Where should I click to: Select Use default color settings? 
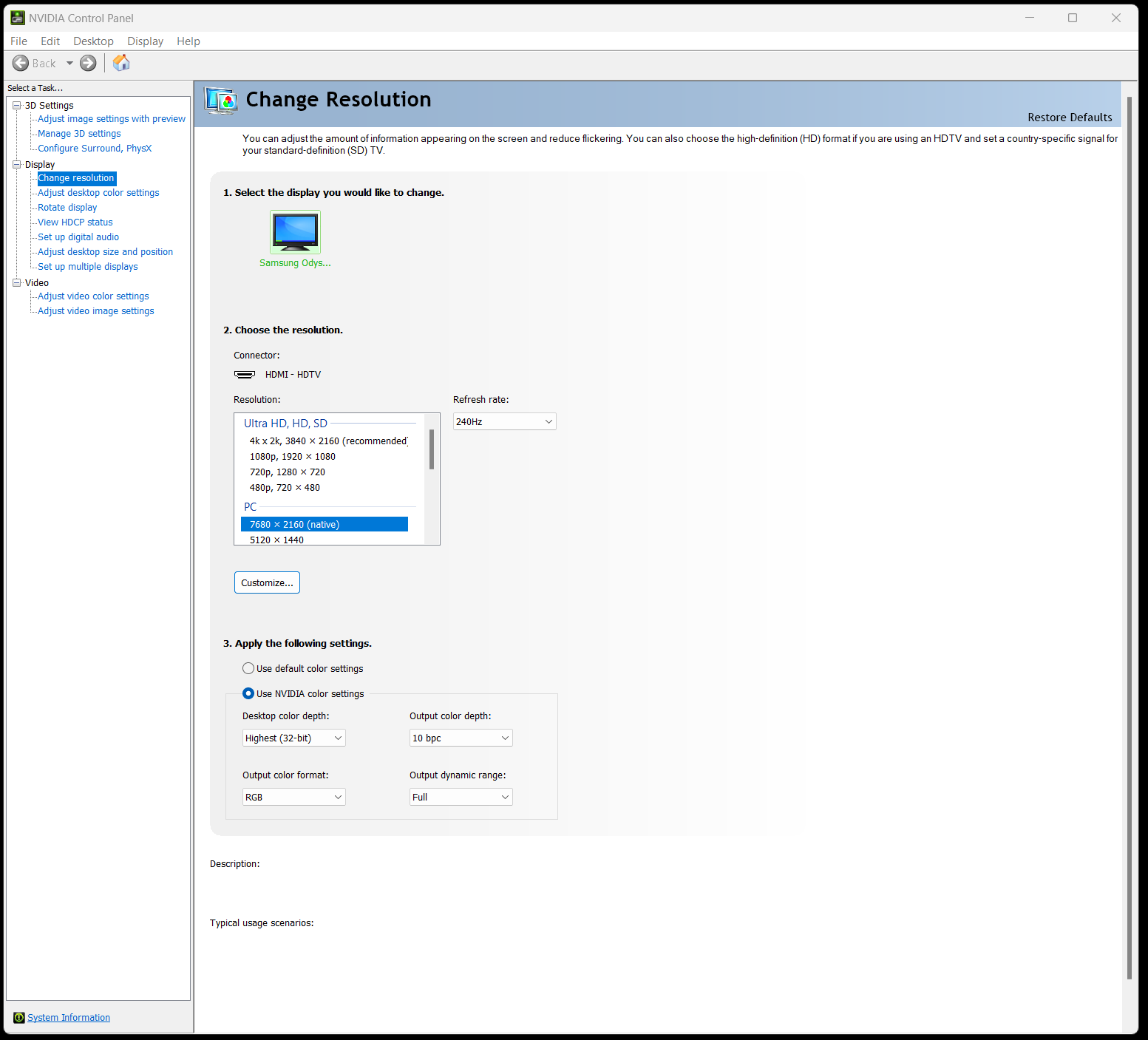pos(248,668)
